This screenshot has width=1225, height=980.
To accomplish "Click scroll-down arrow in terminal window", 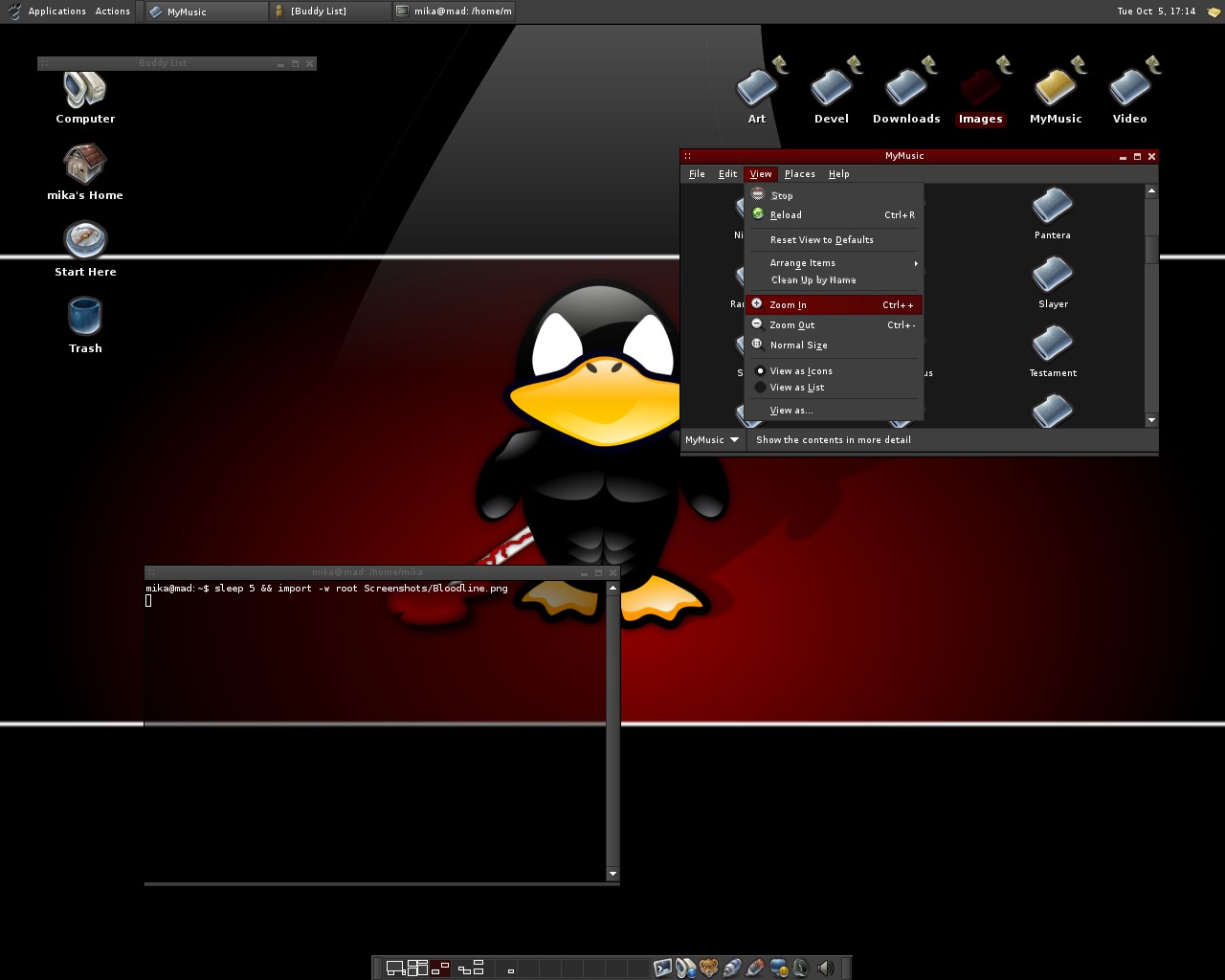I will (612, 874).
